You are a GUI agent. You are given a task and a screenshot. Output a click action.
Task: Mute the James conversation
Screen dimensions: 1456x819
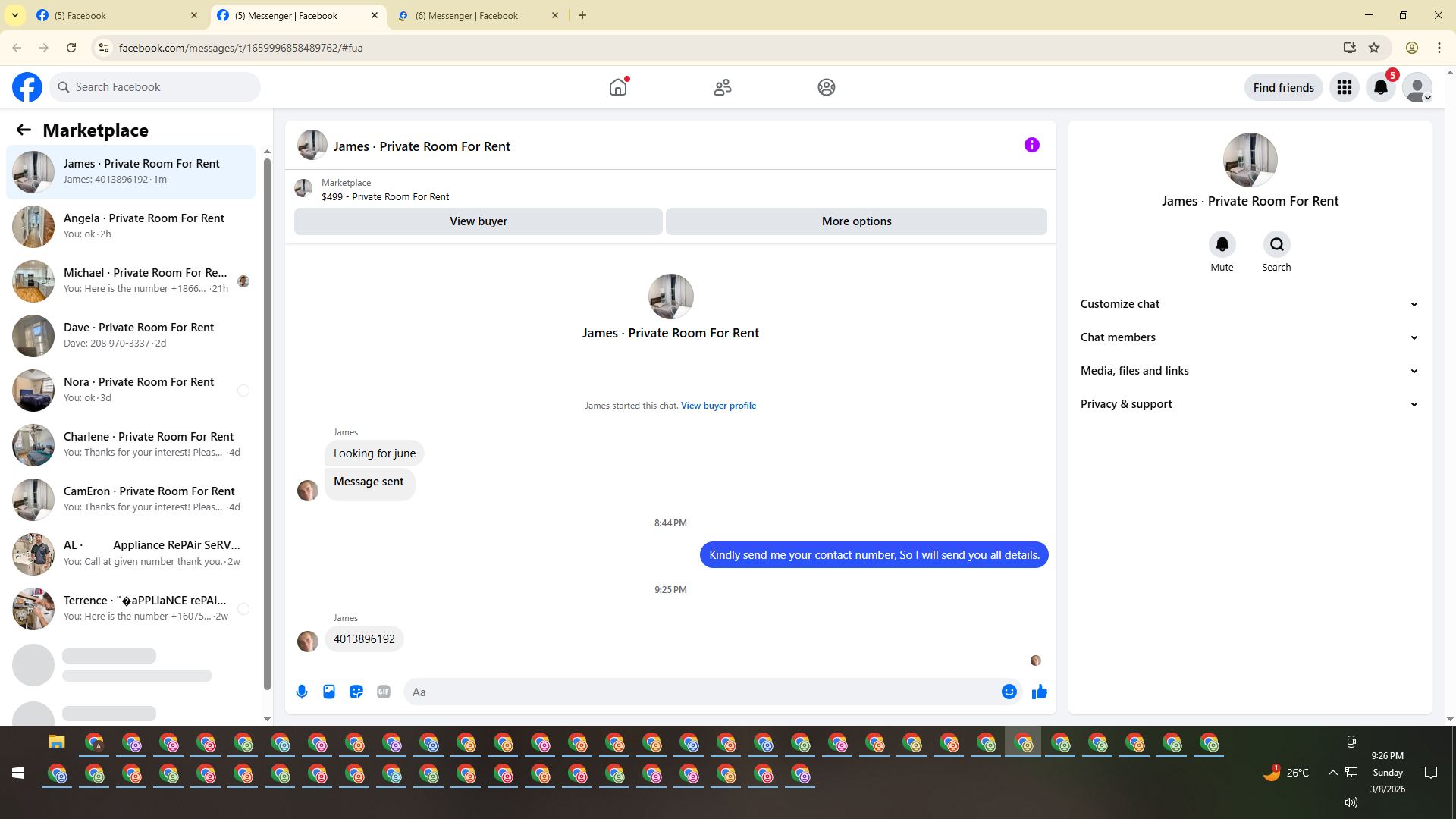1222,244
